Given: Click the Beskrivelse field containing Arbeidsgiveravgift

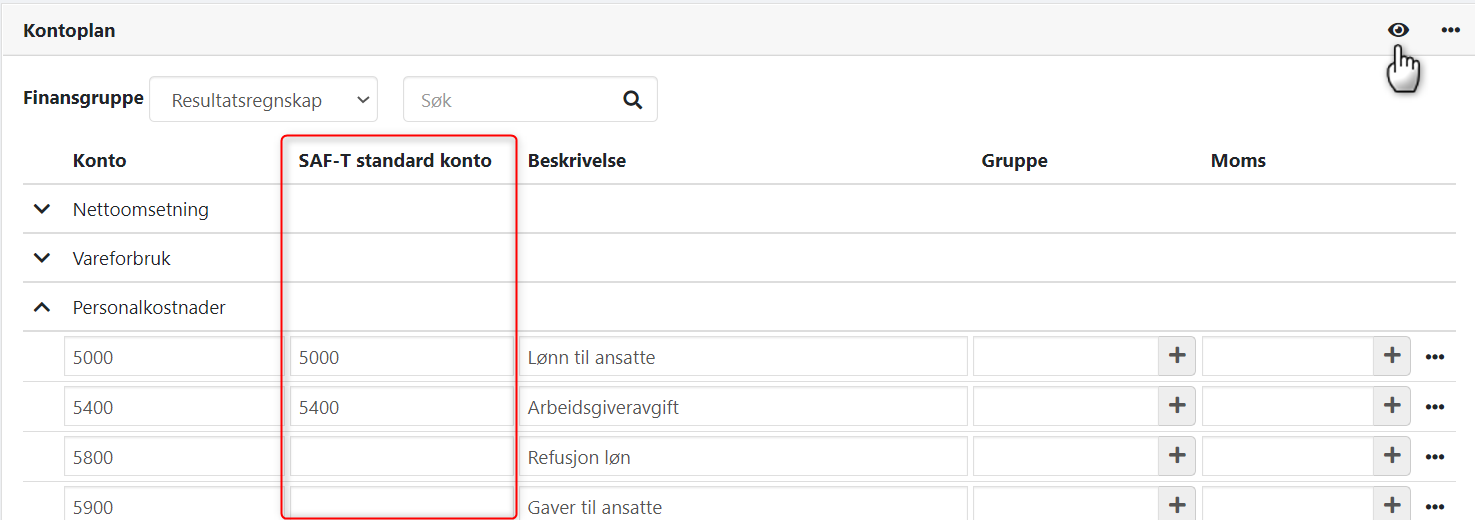Looking at the screenshot, I should 742,407.
